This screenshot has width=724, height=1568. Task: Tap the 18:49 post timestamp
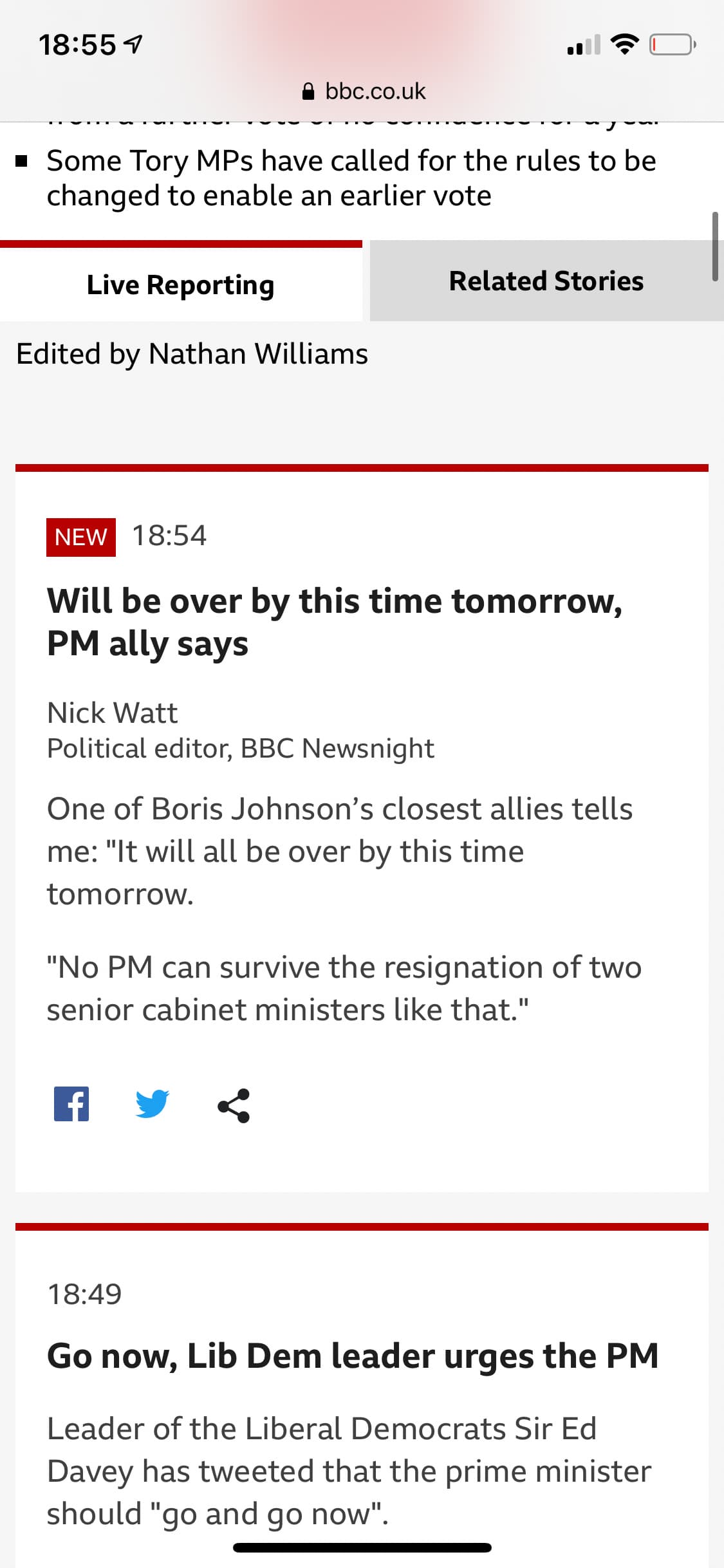click(84, 1294)
